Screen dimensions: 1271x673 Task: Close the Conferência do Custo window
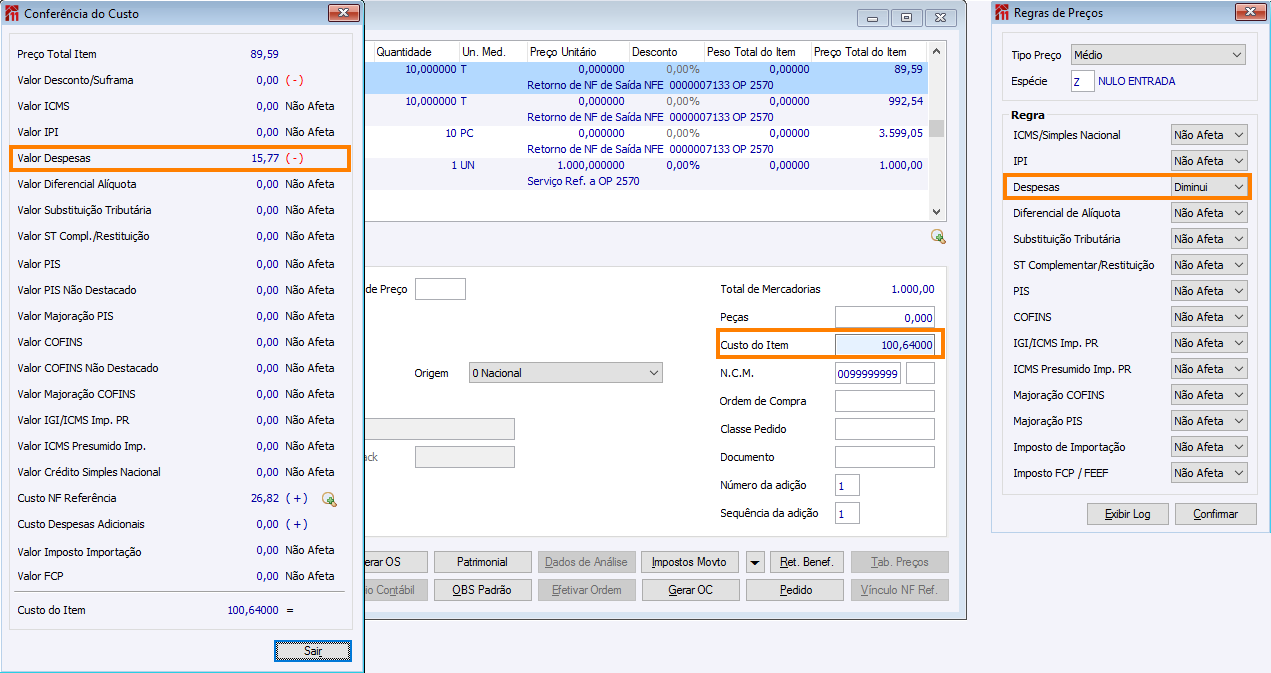pyautogui.click(x=343, y=13)
